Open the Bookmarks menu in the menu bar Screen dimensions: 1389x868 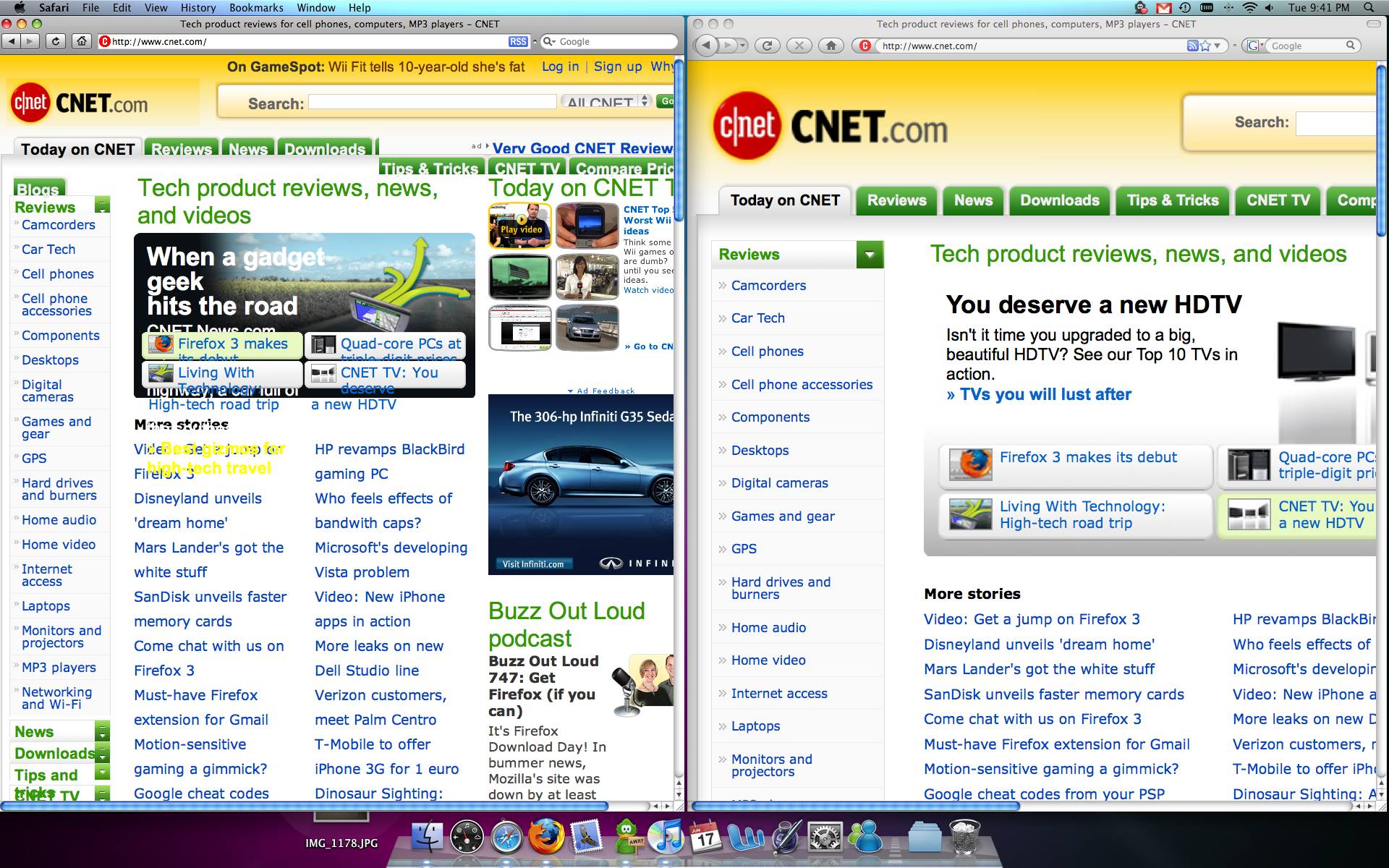click(256, 7)
